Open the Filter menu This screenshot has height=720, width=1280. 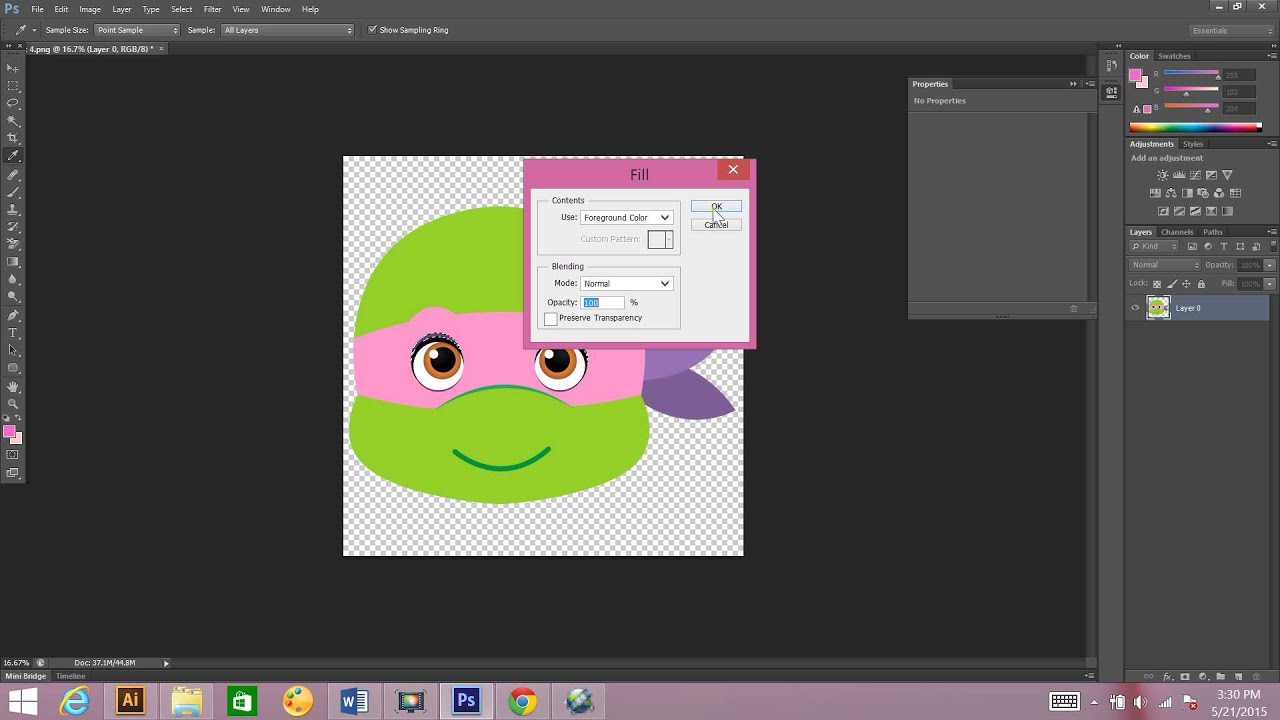point(212,9)
